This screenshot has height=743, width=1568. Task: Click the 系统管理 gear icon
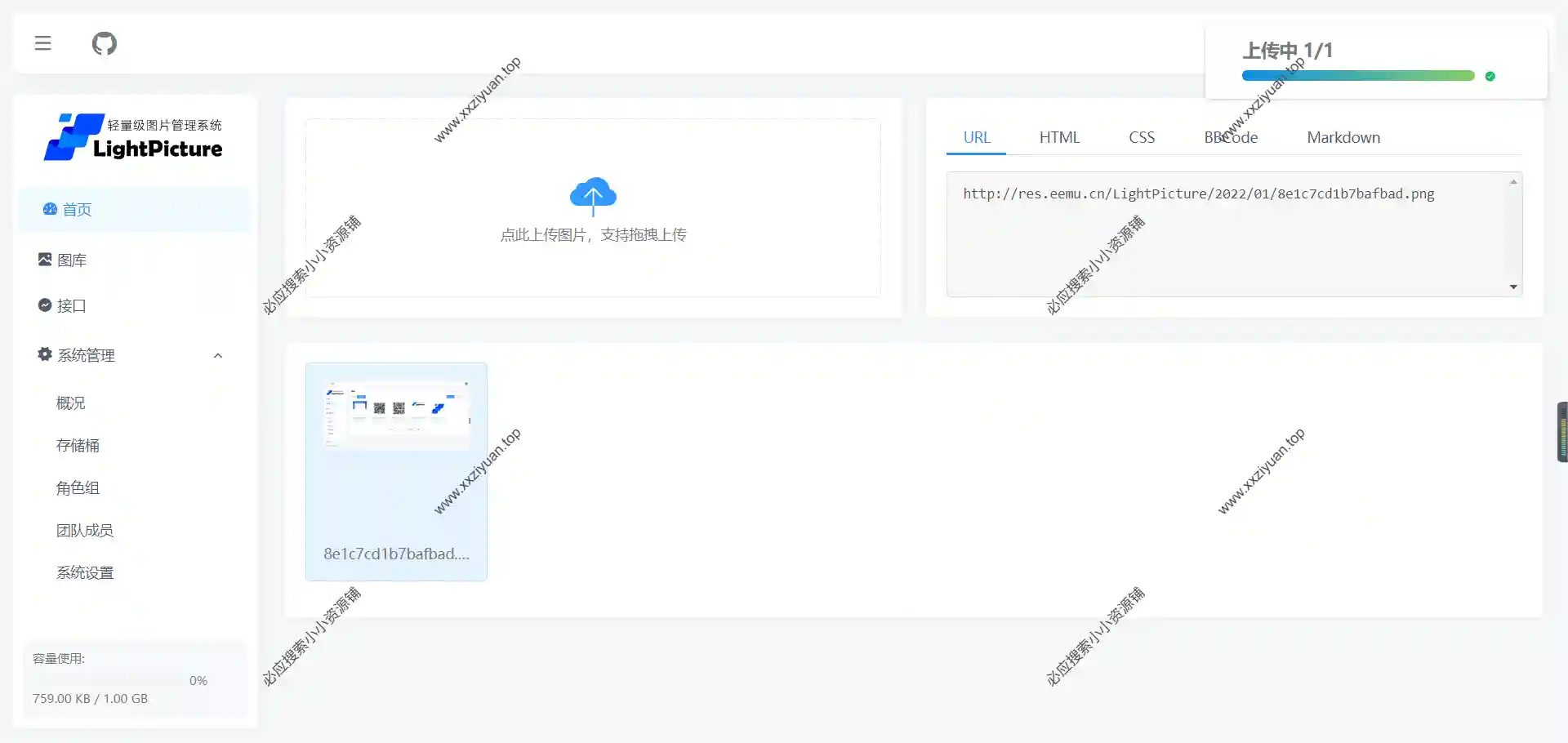(45, 354)
